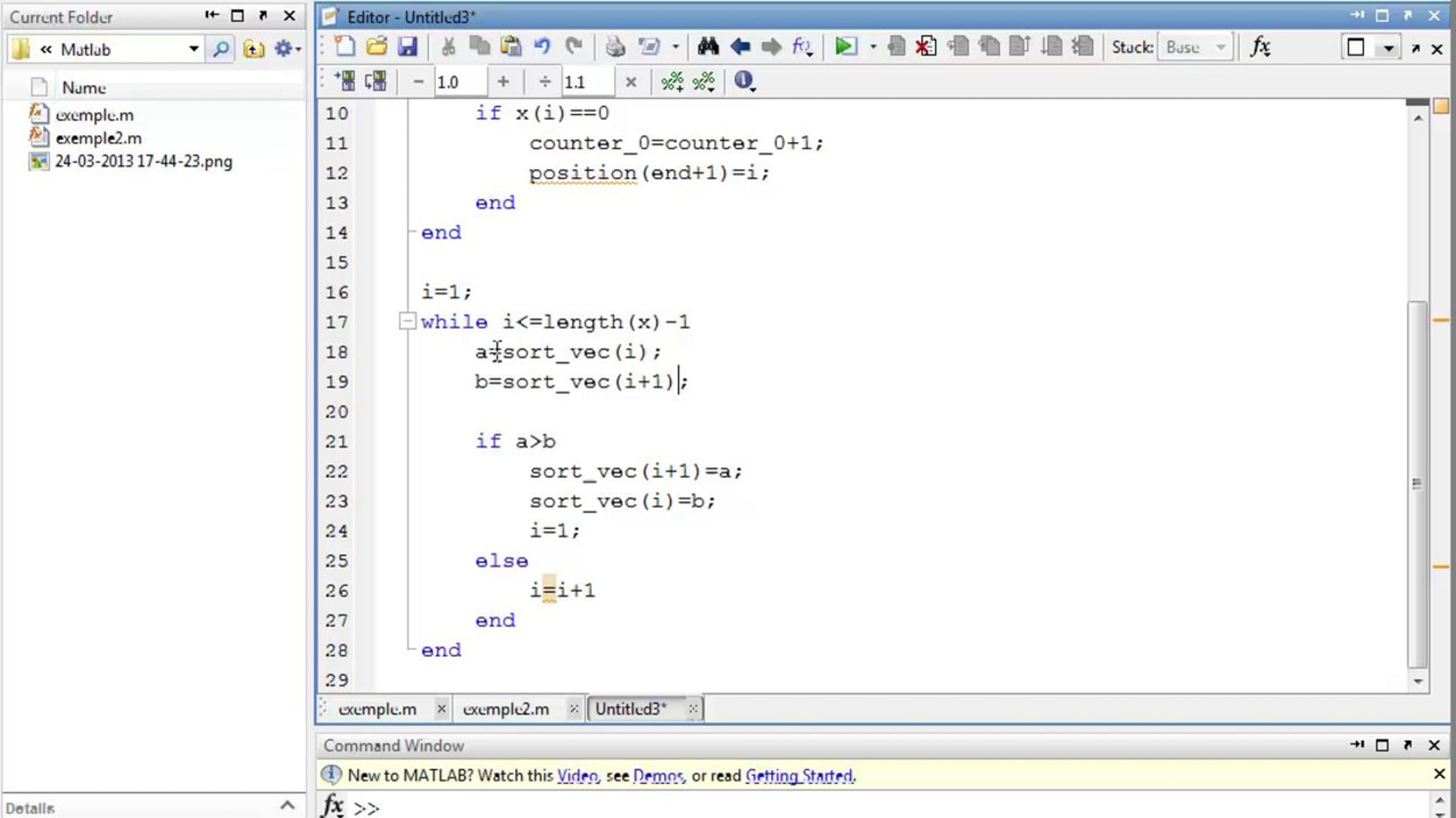Redo last edit
Viewport: 1456px width, 818px height.
click(573, 47)
